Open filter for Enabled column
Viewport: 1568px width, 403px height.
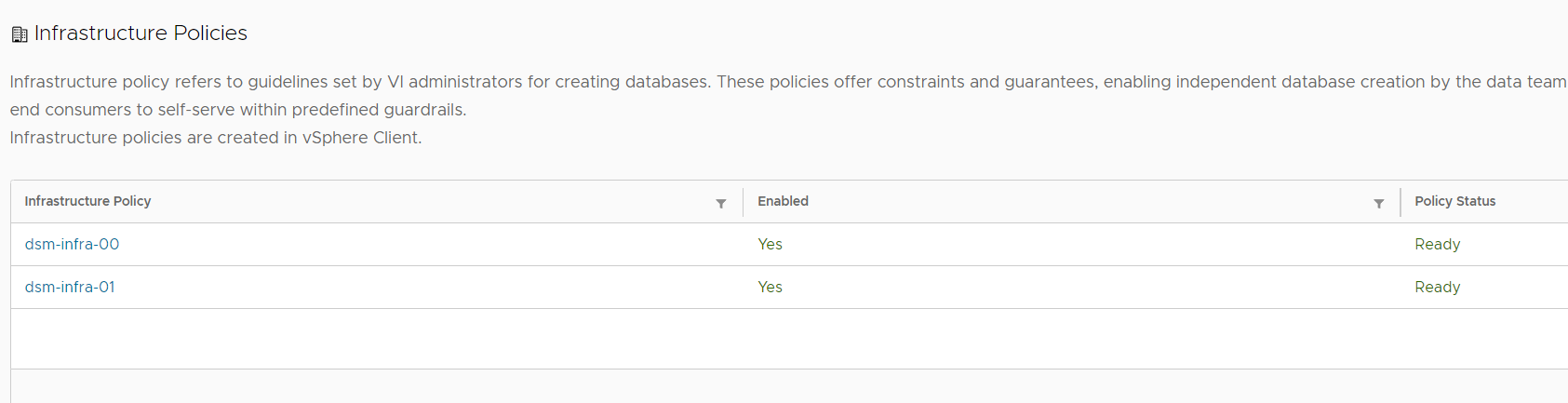coord(1379,203)
